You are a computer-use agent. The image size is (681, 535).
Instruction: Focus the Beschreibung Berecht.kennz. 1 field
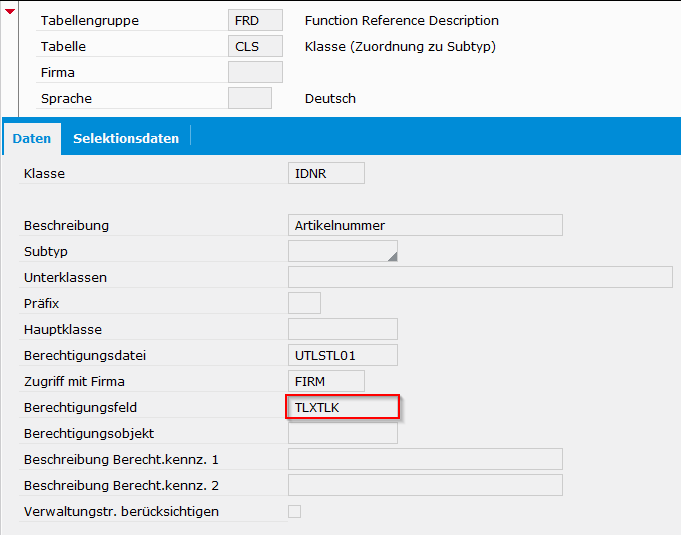(424, 459)
